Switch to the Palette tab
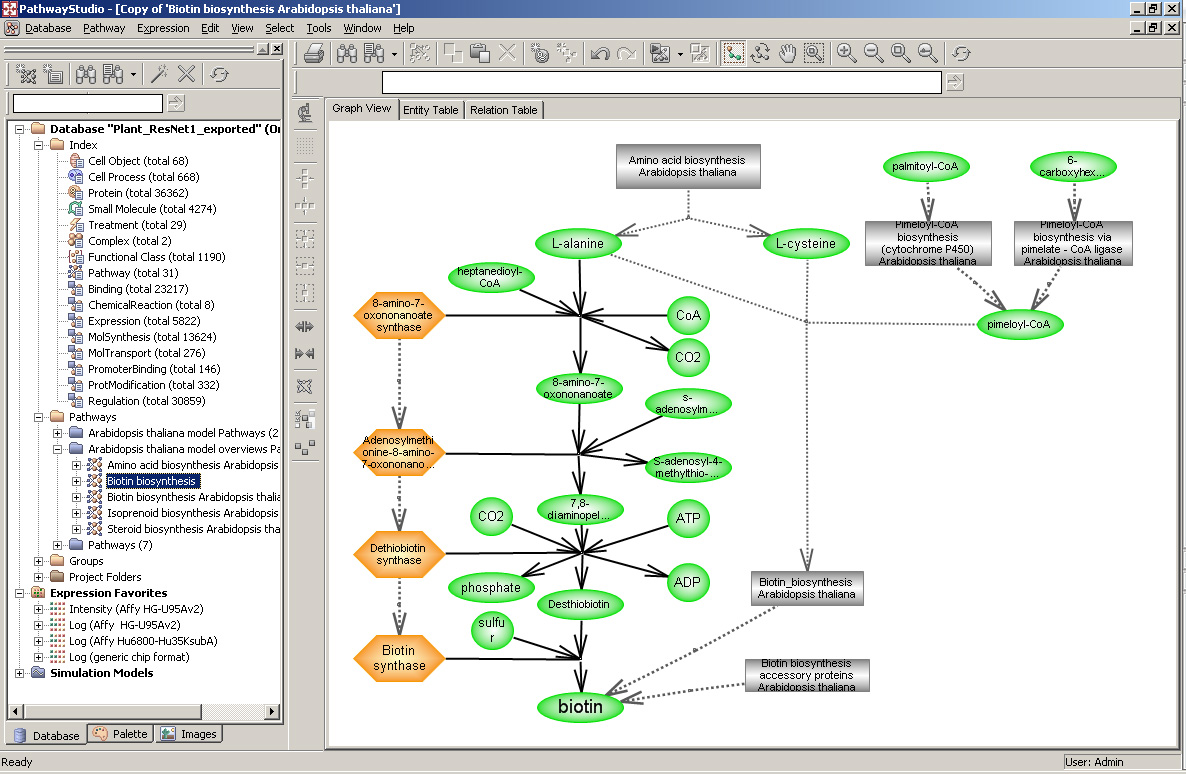The width and height of the screenshot is (1186, 774). pyautogui.click(x=120, y=734)
